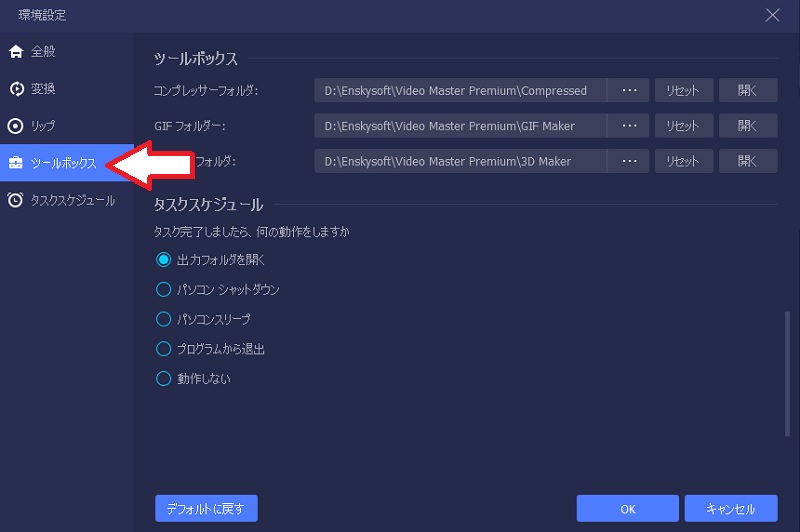Reset the compressor folder path with リセット

coord(684,90)
